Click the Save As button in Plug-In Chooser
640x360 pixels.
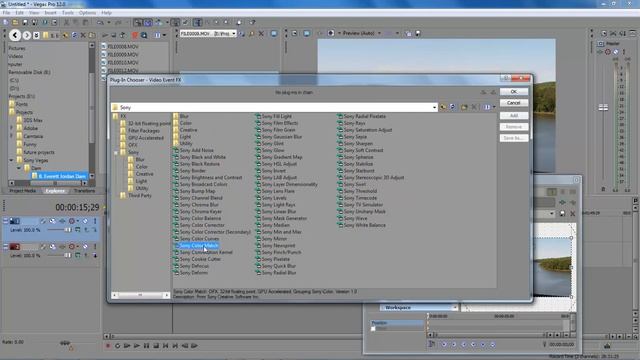[x=513, y=138]
